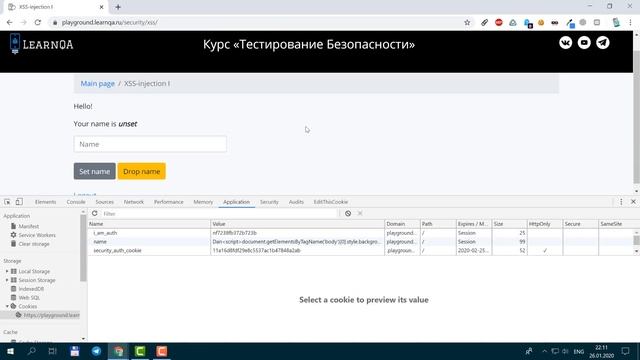Open the EditThisCookie tab

[x=331, y=202]
